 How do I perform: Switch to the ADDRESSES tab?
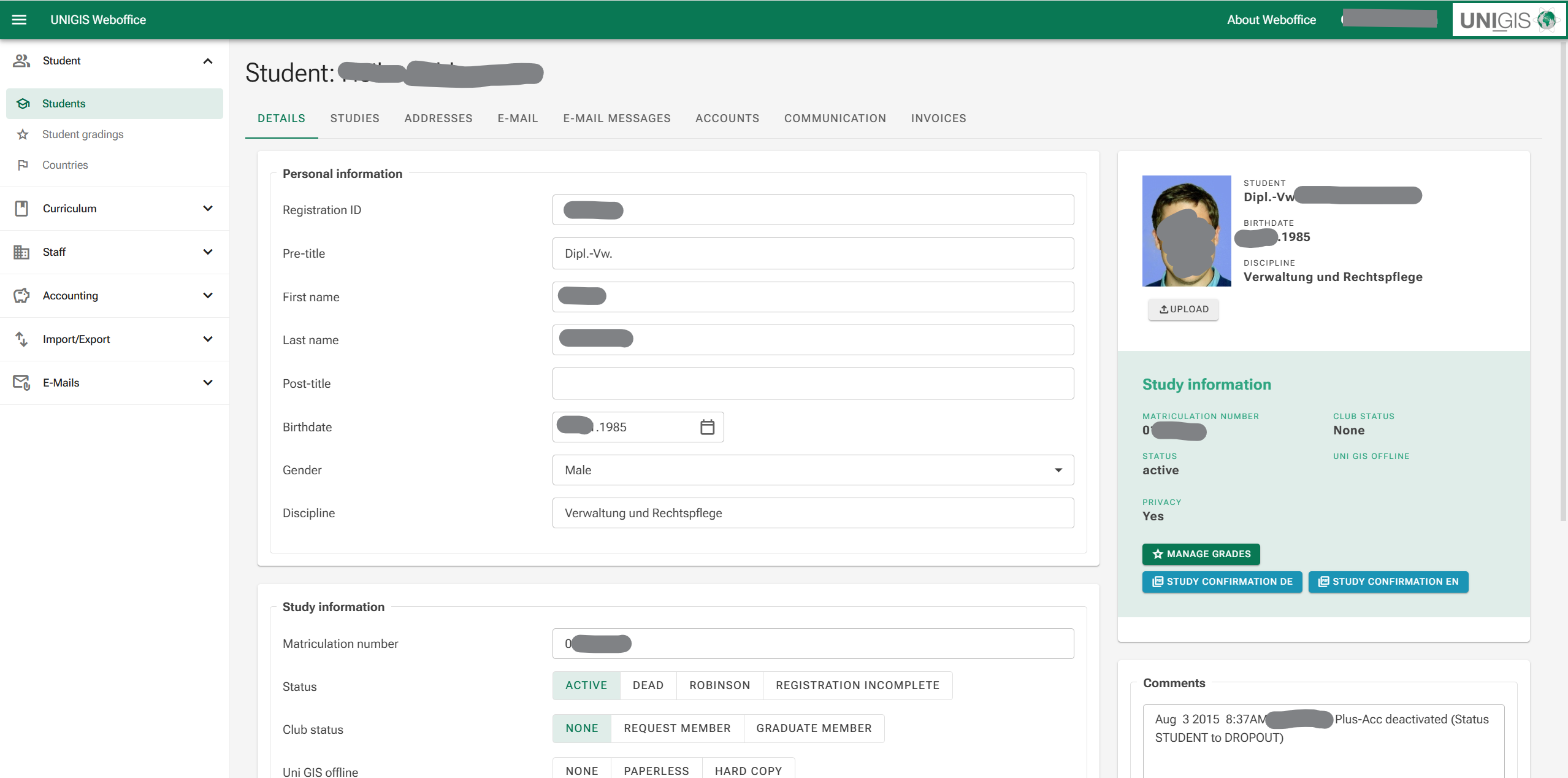[x=438, y=118]
